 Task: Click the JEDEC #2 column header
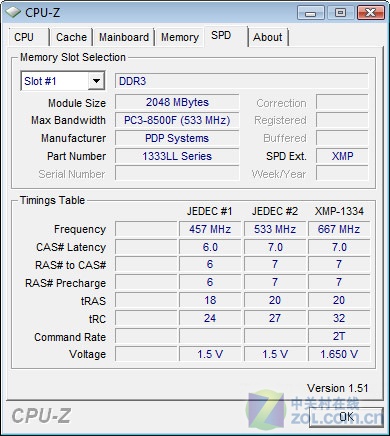pos(275,211)
